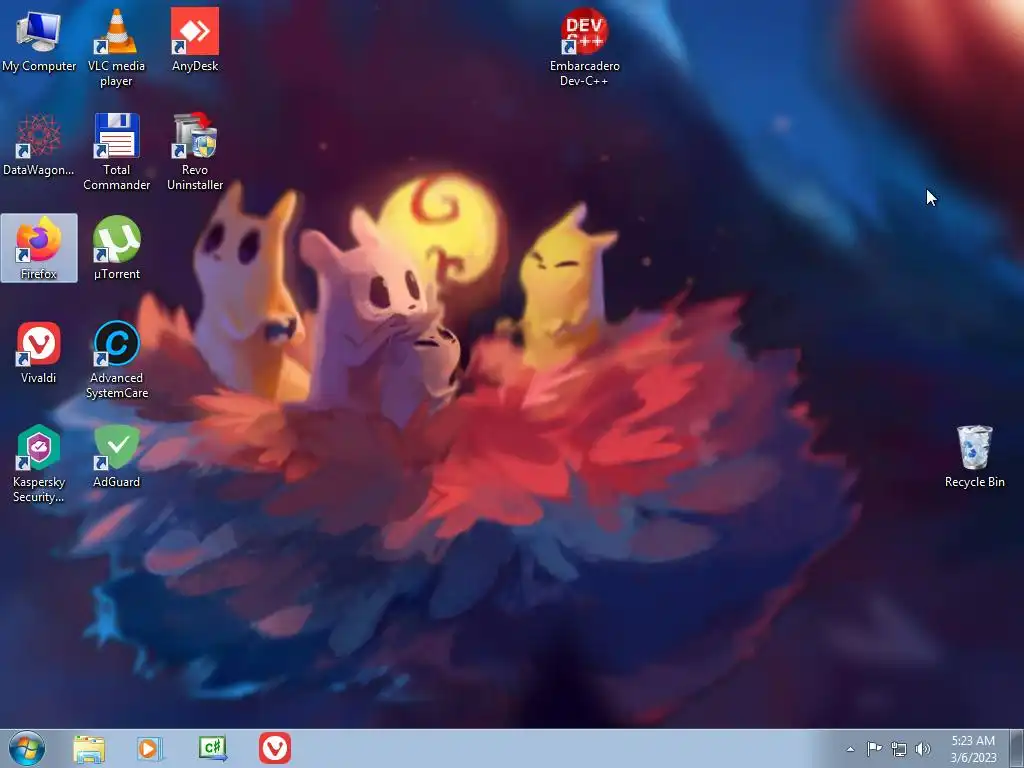
Task: Open the Windows Start menu
Action: (27, 748)
